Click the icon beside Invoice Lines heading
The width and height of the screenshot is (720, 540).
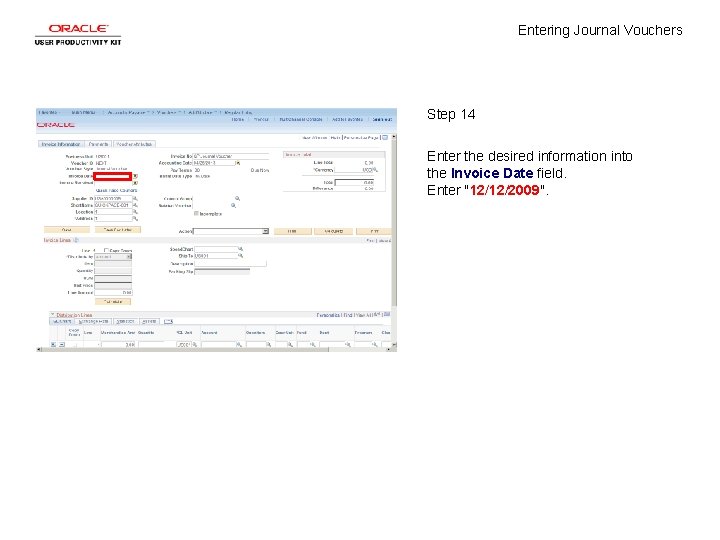(x=76, y=240)
